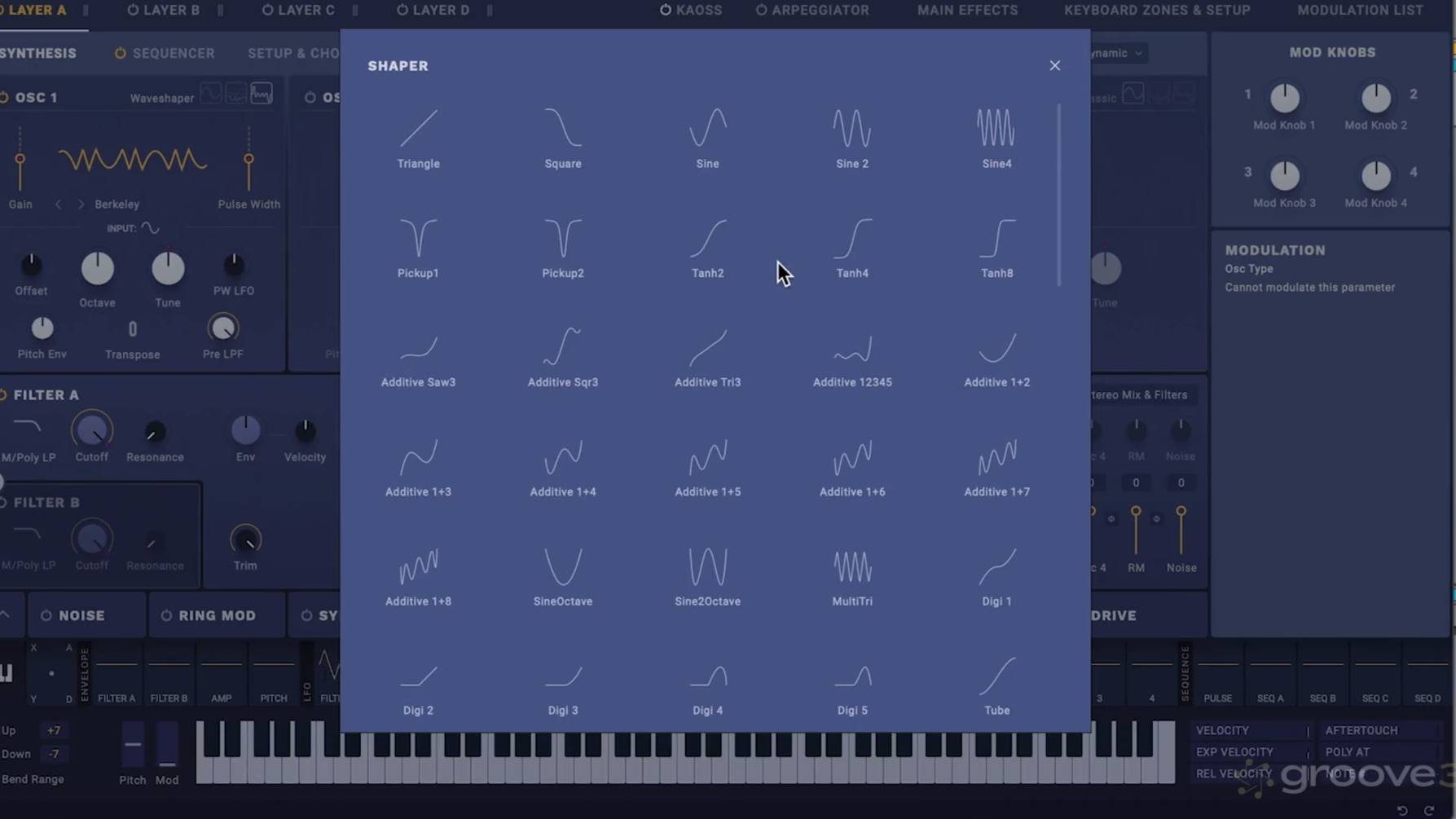Viewport: 1456px width, 819px height.
Task: Select the Sine2Octave shaper
Action: coord(707,576)
